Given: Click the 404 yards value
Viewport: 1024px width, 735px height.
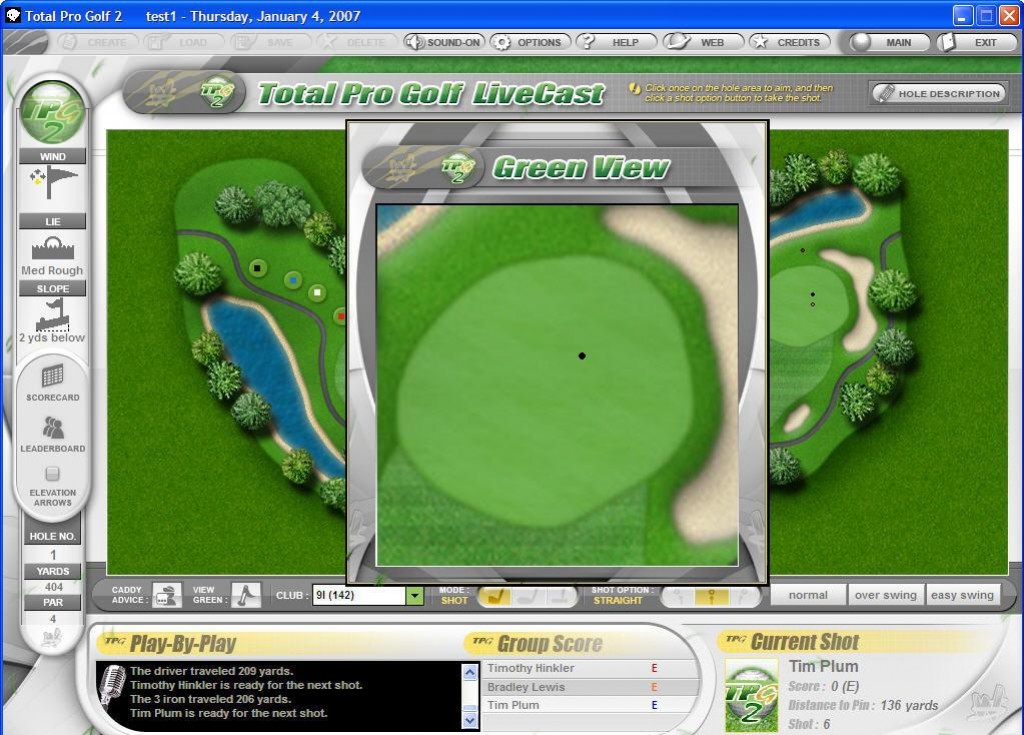Looking at the screenshot, I should [x=54, y=587].
